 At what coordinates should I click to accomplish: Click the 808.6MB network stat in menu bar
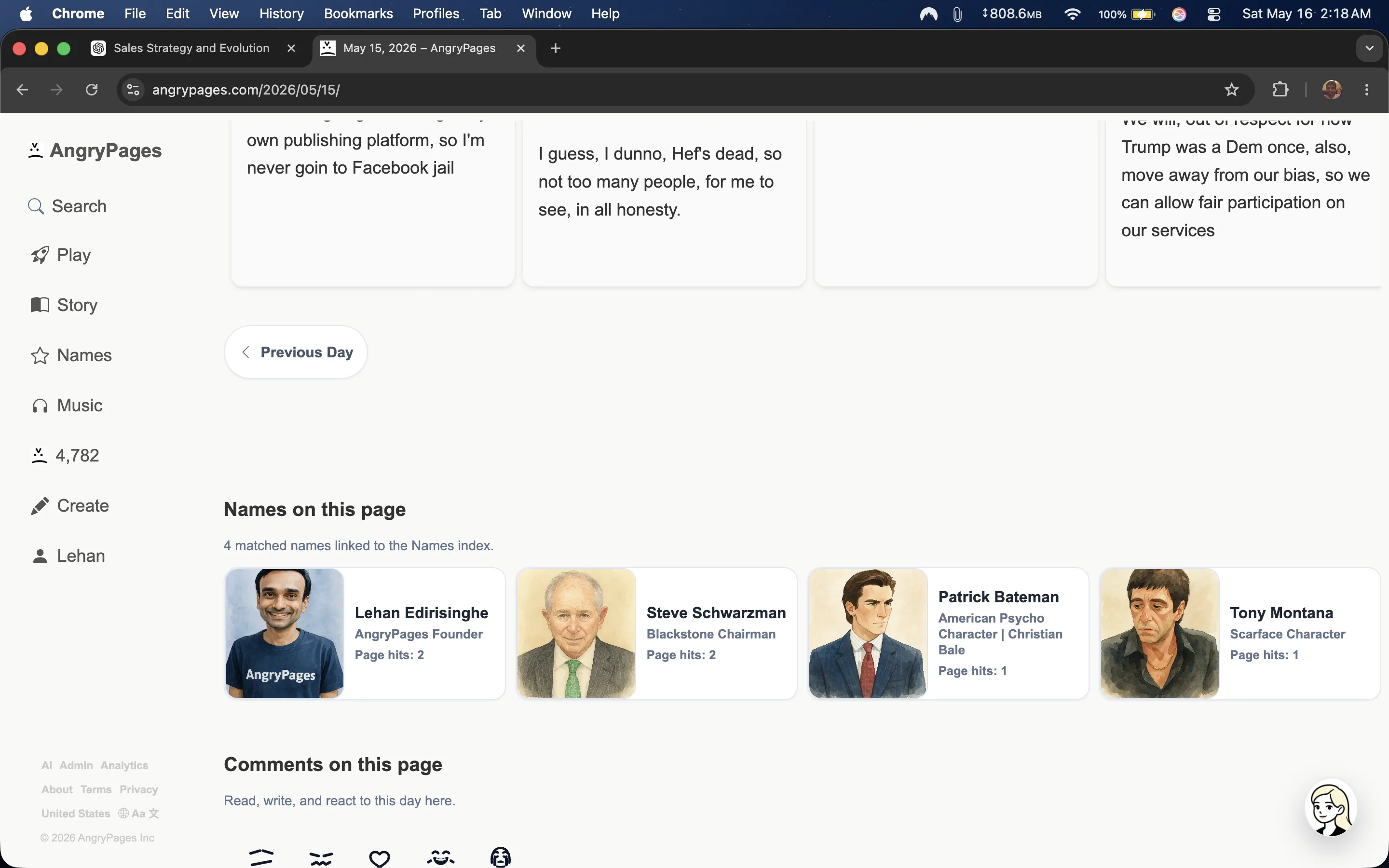point(1011,14)
